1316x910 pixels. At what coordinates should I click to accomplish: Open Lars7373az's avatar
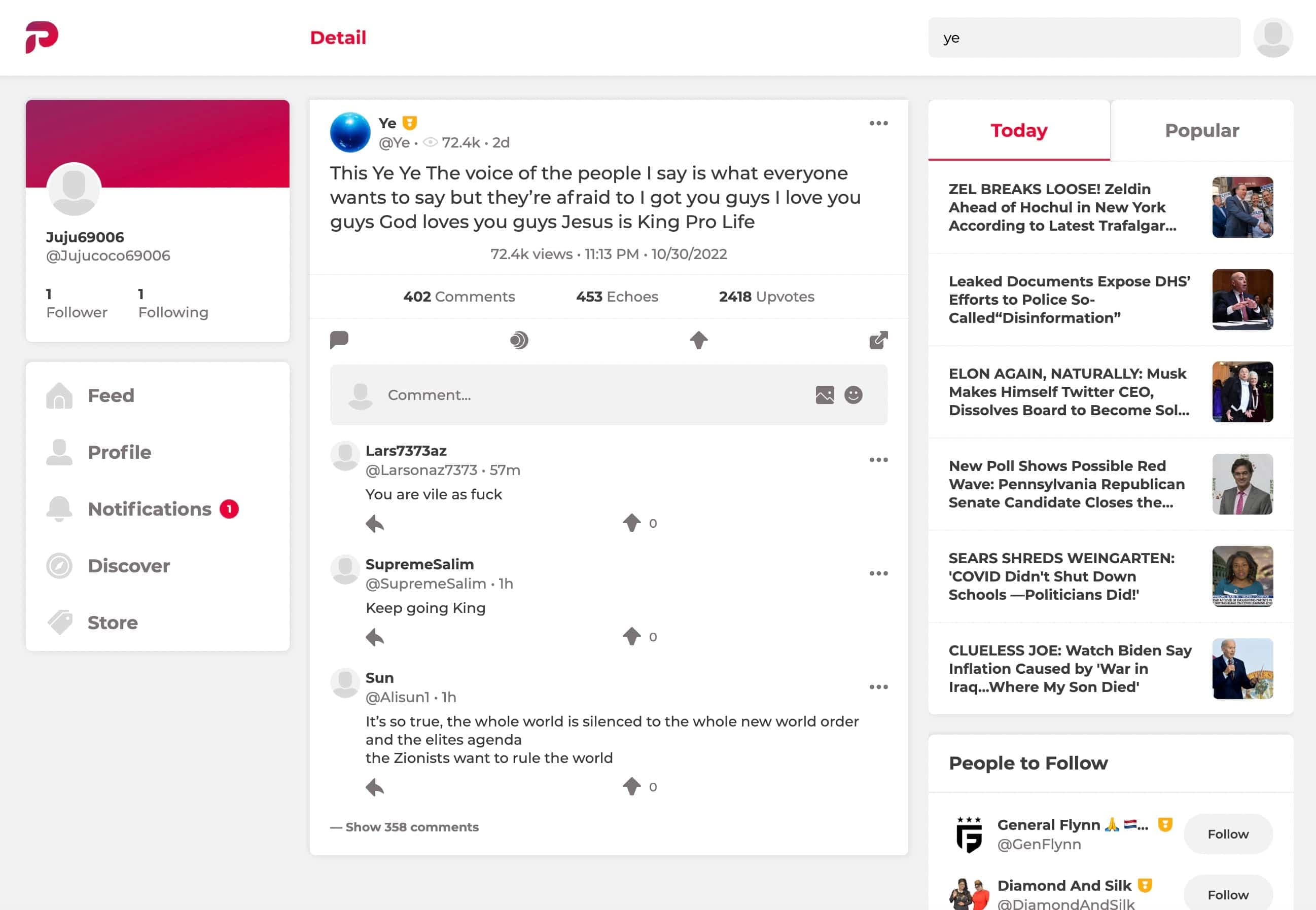click(x=345, y=456)
